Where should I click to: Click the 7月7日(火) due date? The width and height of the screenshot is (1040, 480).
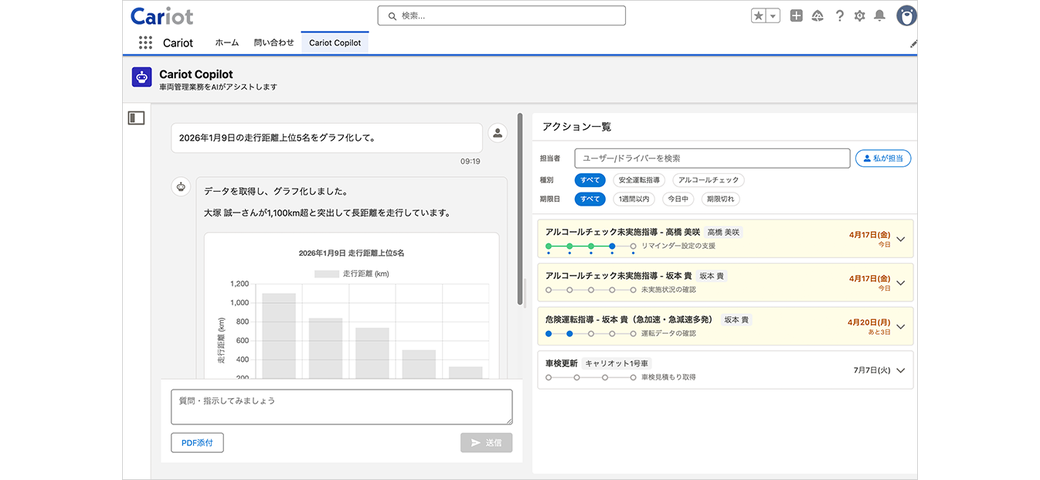click(x=872, y=371)
